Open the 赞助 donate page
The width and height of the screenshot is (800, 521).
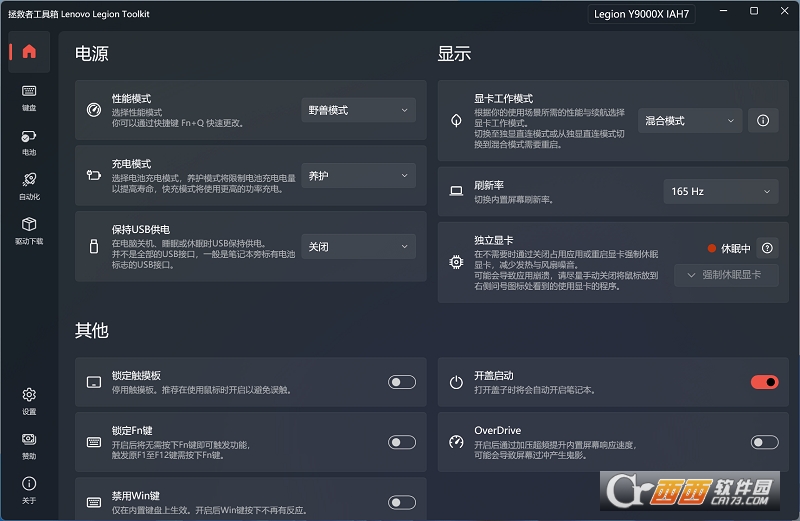click(x=29, y=445)
